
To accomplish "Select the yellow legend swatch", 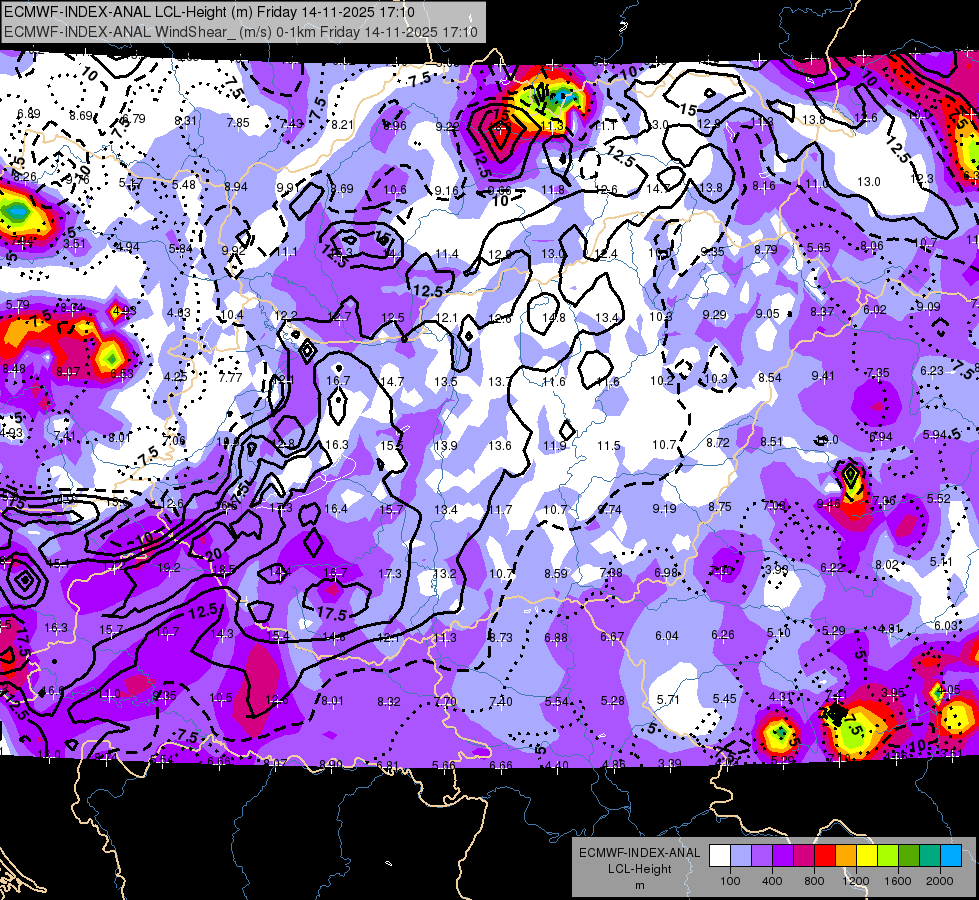I will point(867,856).
